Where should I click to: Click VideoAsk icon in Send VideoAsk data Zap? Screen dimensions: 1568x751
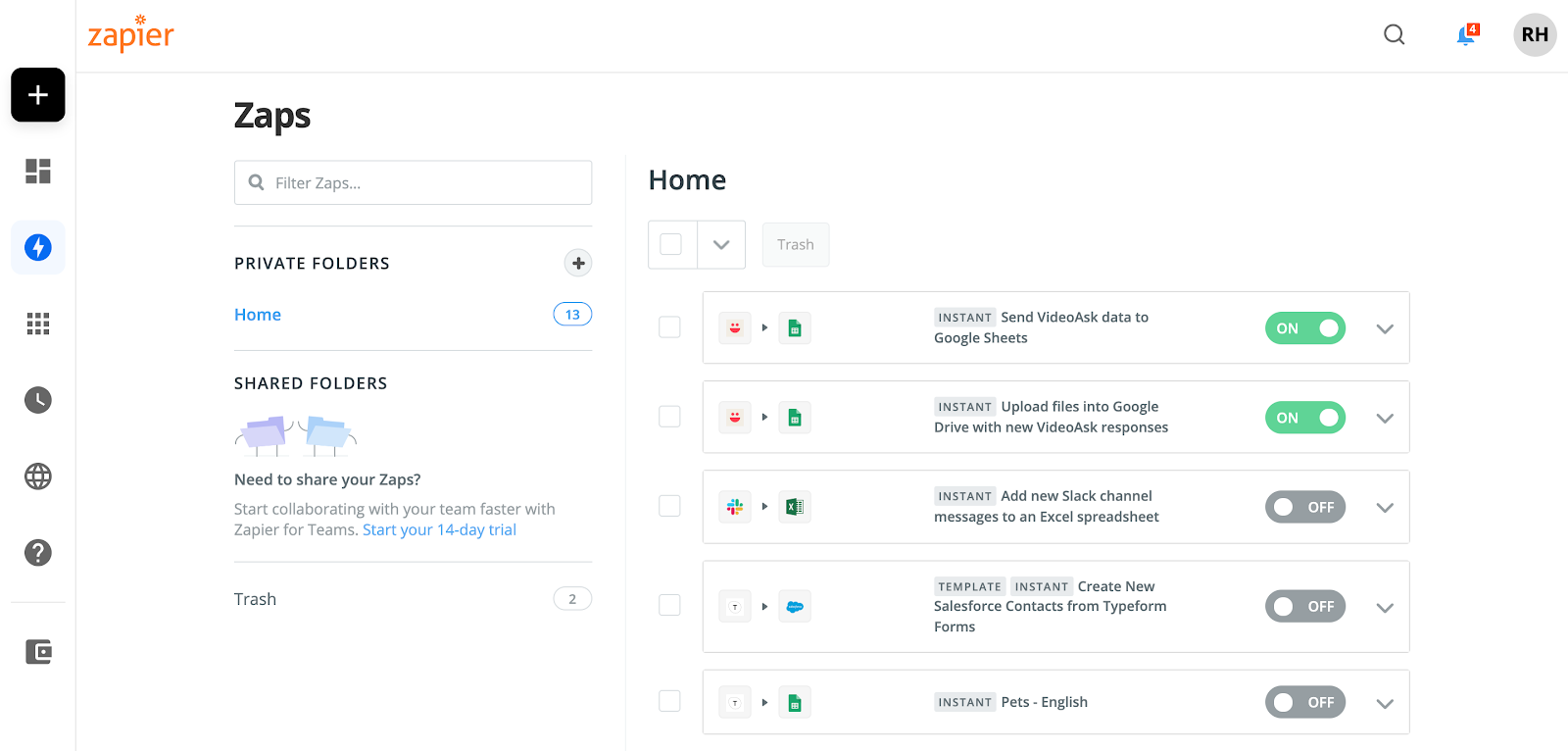click(x=735, y=327)
